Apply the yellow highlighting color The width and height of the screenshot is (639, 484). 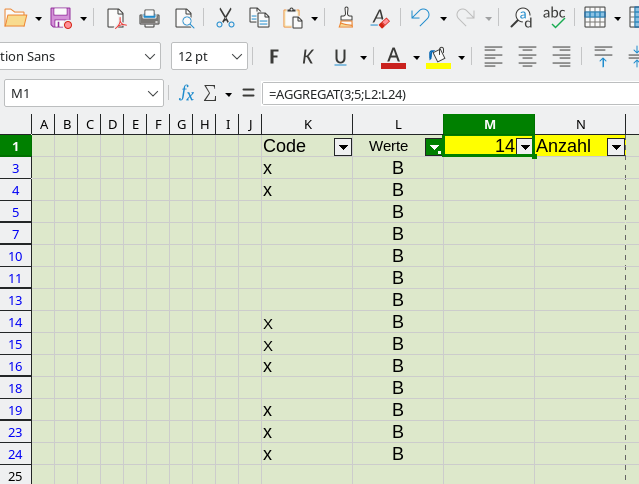click(438, 57)
